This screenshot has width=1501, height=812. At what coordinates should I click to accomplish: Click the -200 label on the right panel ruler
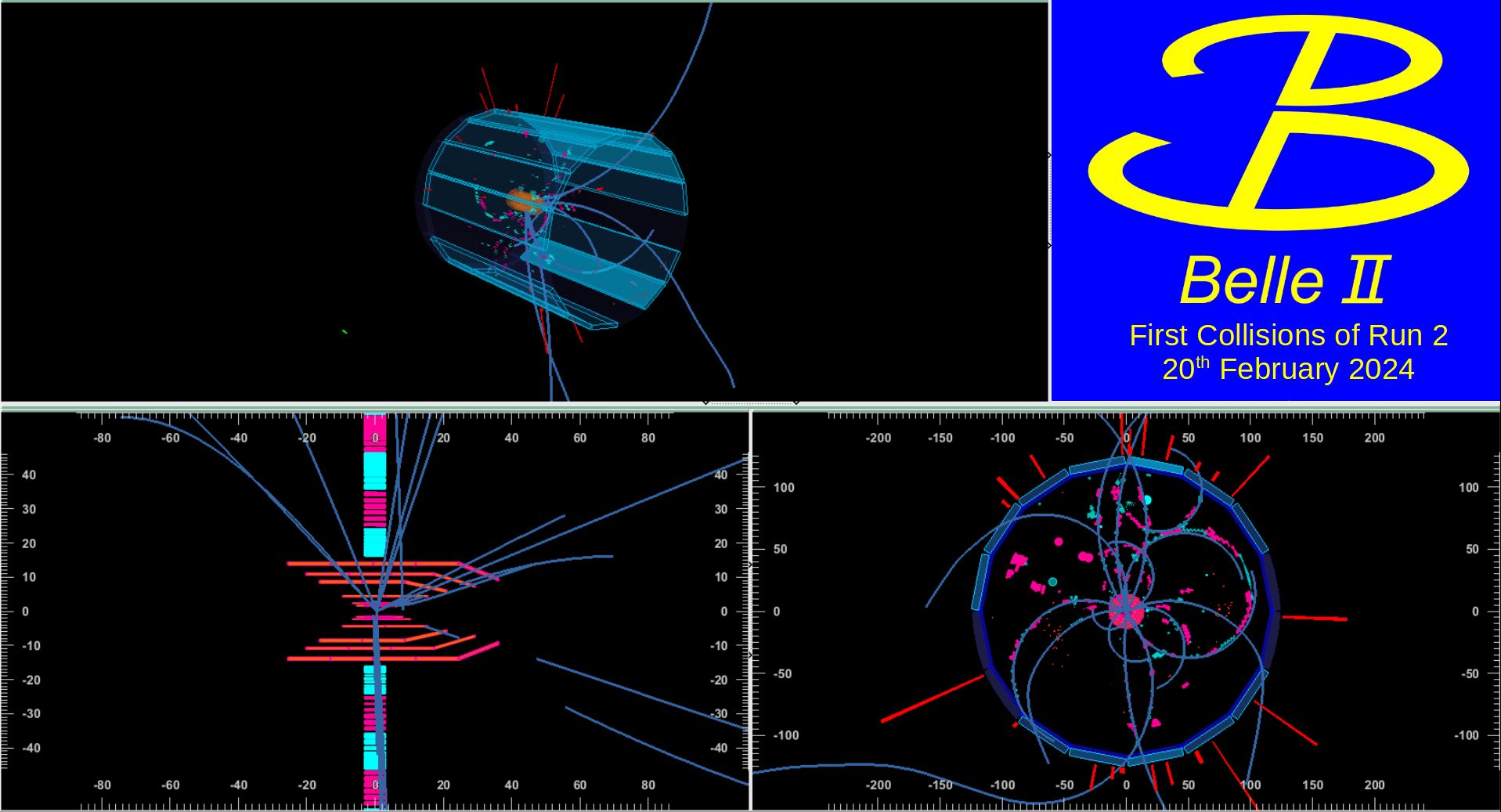tap(879, 439)
